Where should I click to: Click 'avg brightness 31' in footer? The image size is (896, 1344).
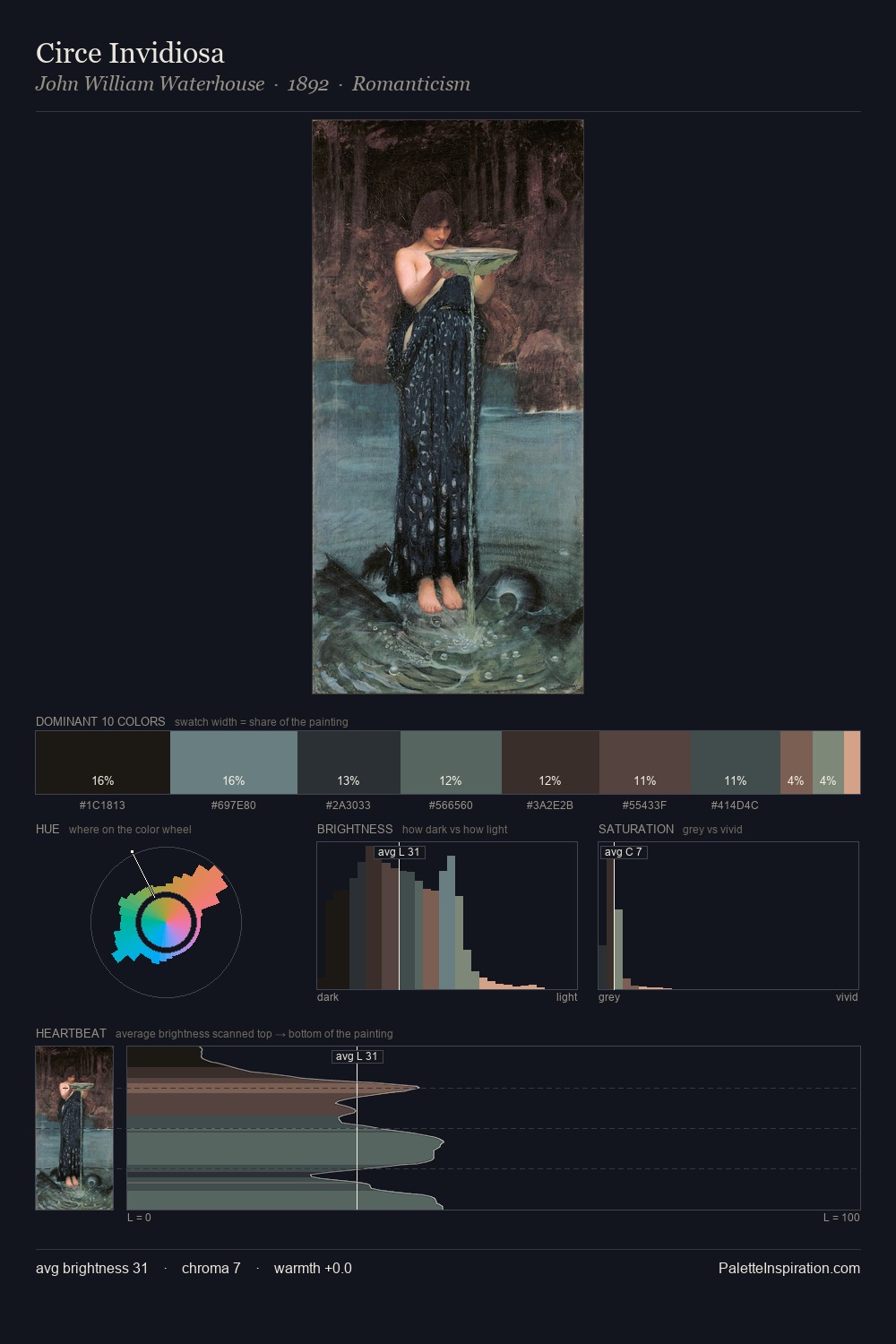point(92,1268)
